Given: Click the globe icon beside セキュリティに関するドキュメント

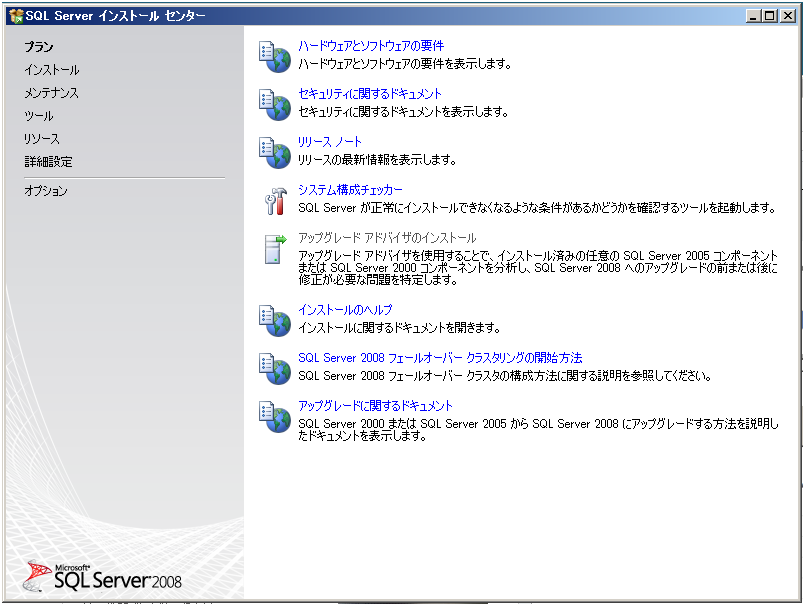Looking at the screenshot, I should coord(275,105).
